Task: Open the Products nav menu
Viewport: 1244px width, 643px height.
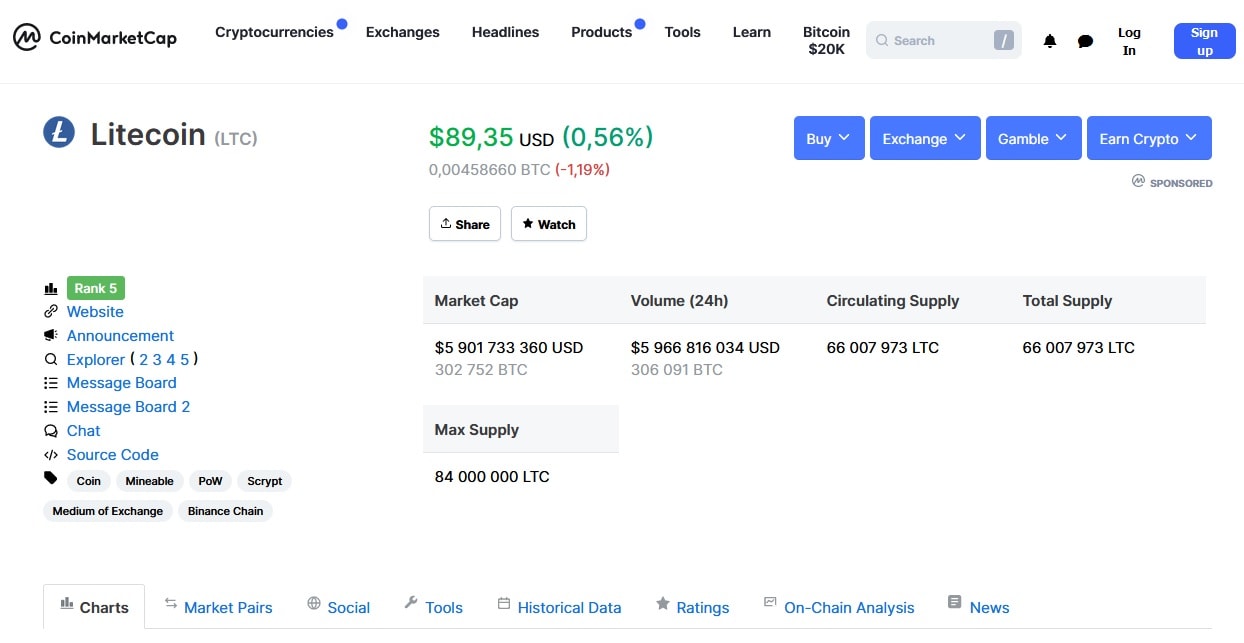Action: click(x=601, y=32)
